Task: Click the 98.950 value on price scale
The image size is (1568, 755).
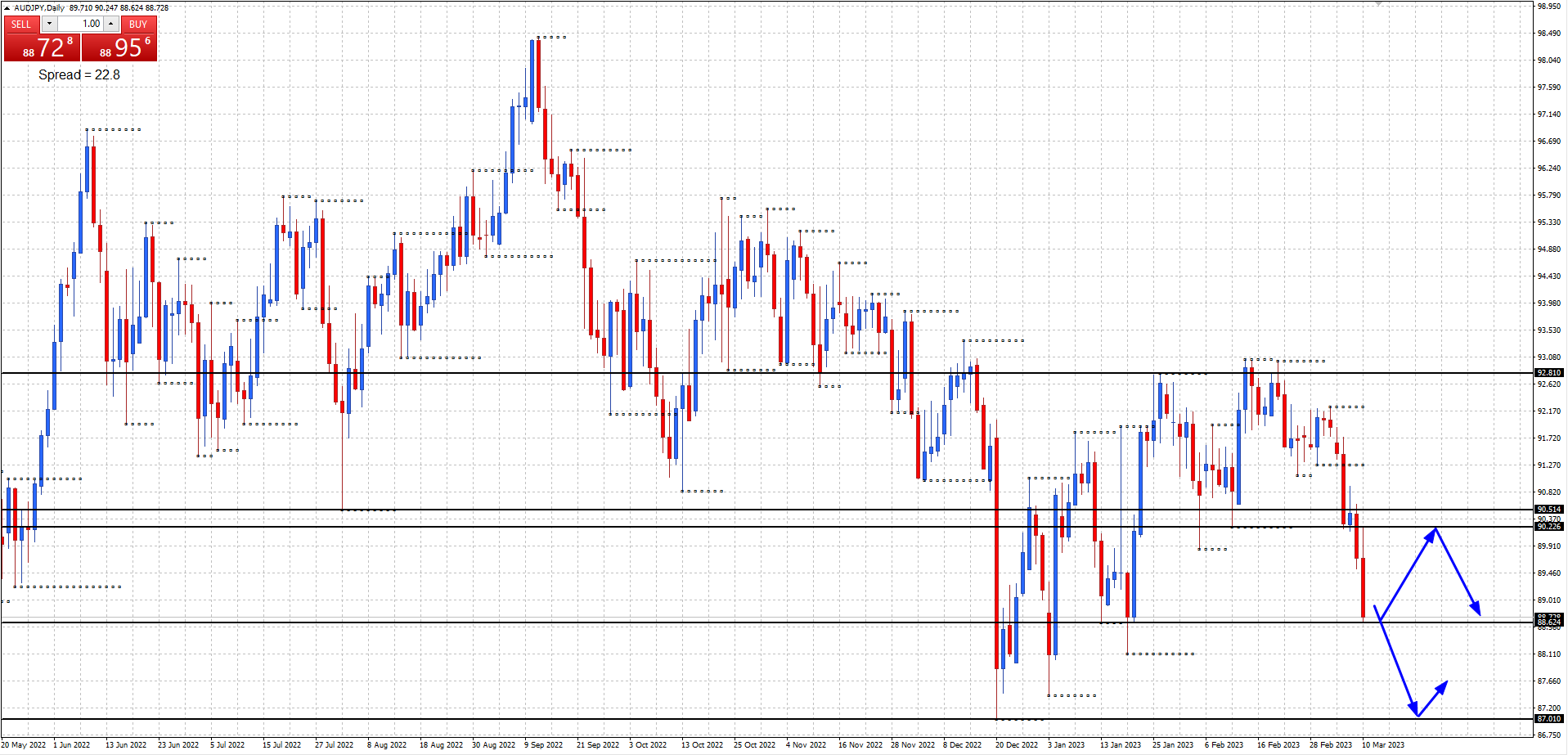Action: point(1548,6)
